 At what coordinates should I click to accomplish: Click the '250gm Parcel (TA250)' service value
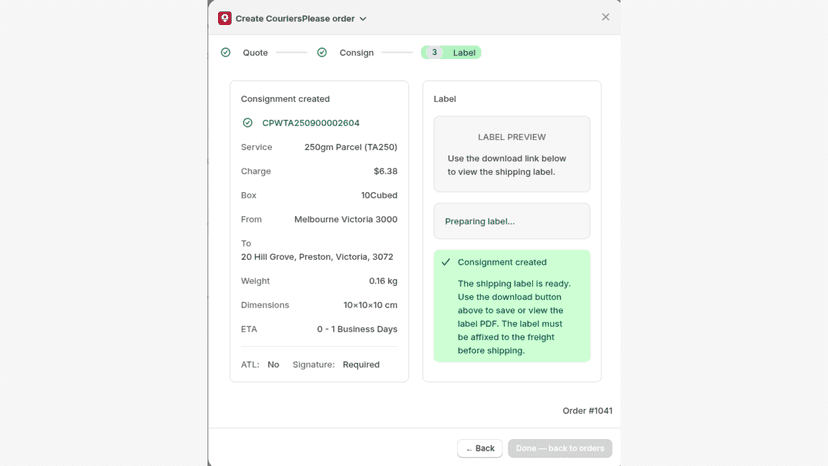pyautogui.click(x=351, y=147)
